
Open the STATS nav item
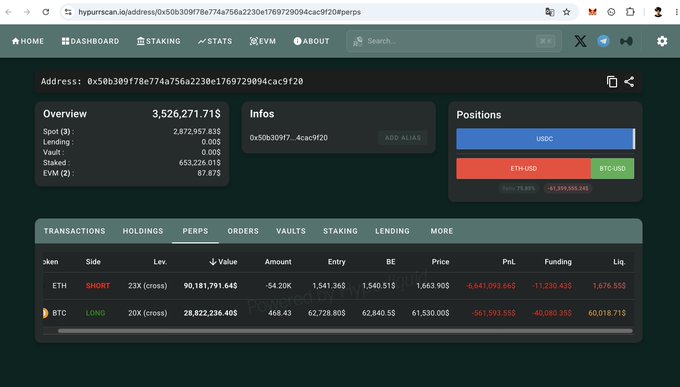215,41
